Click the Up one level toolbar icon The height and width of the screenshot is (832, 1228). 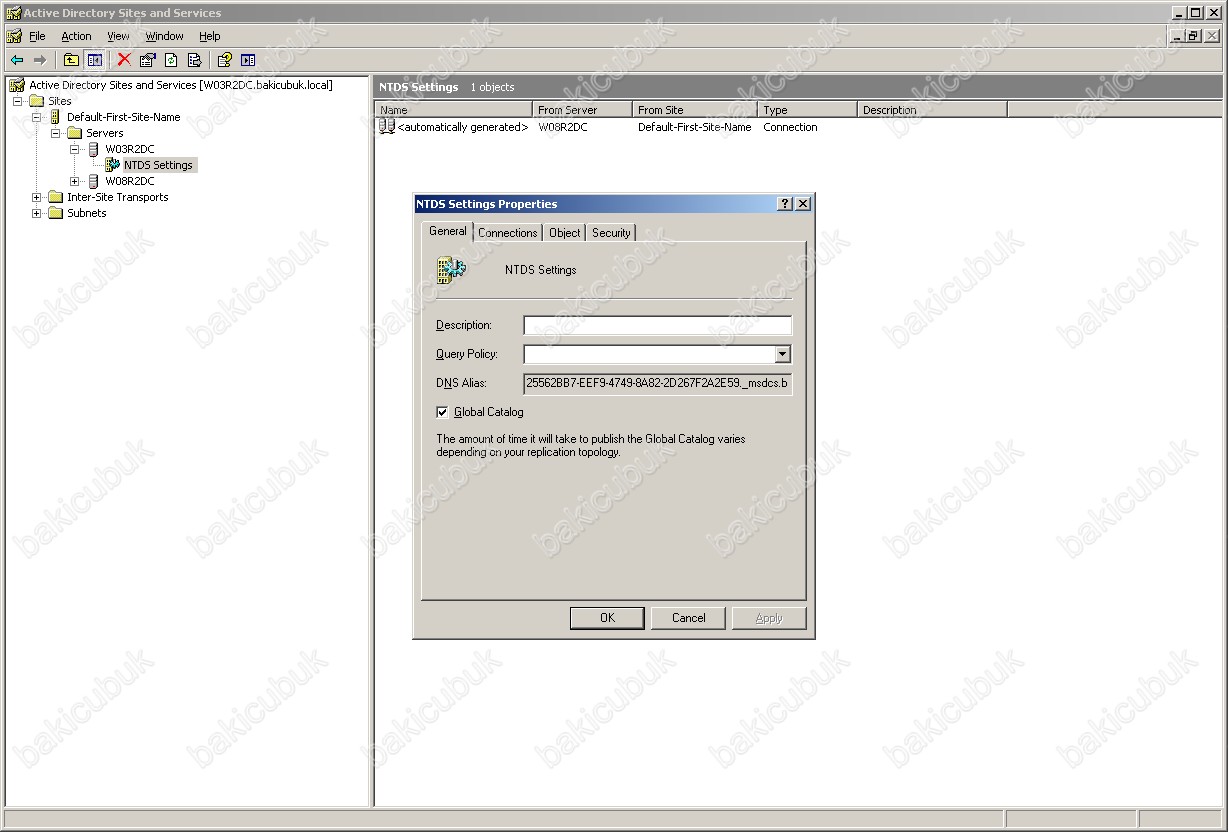point(71,60)
